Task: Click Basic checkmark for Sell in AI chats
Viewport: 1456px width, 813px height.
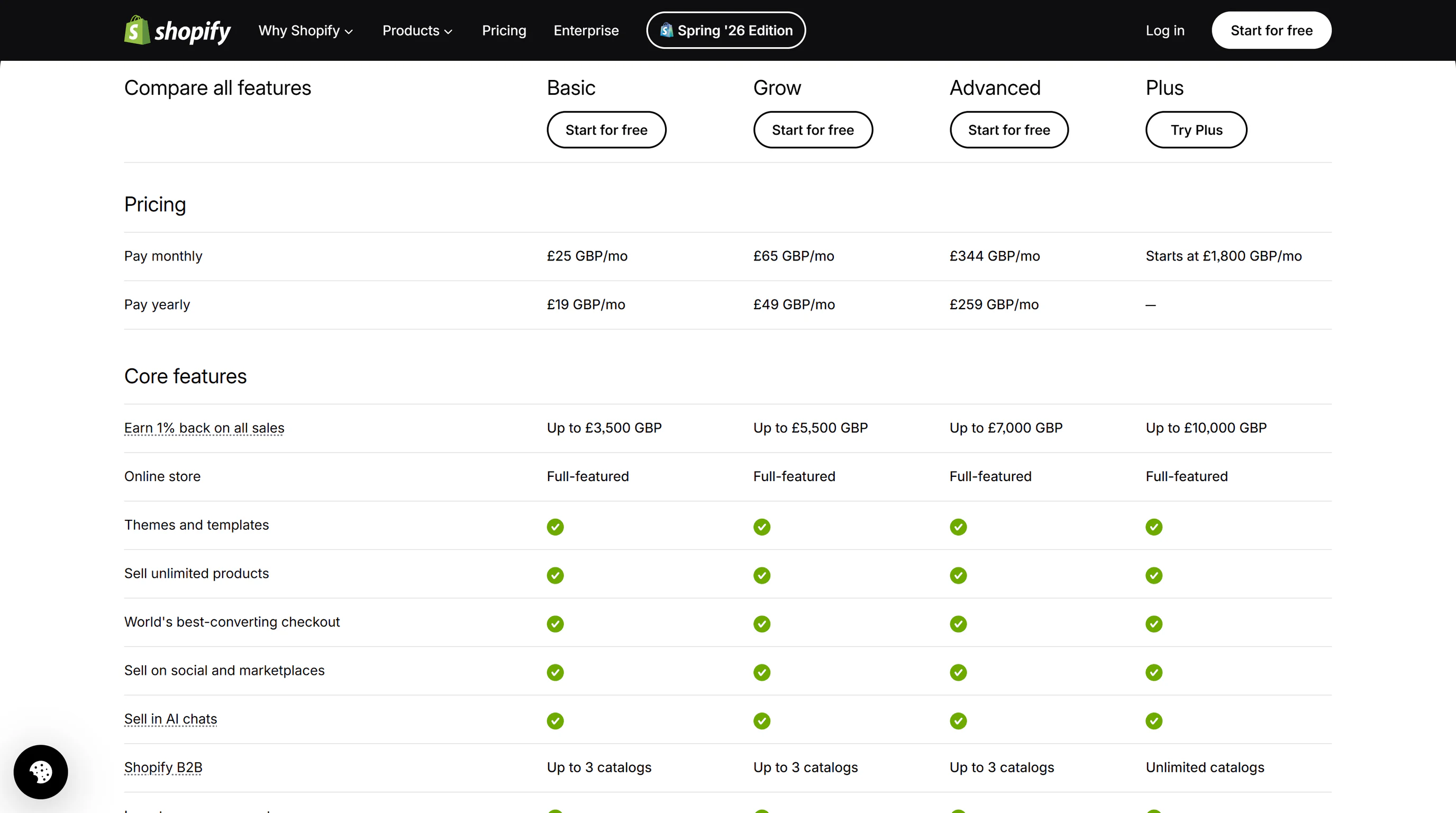Action: click(x=555, y=721)
